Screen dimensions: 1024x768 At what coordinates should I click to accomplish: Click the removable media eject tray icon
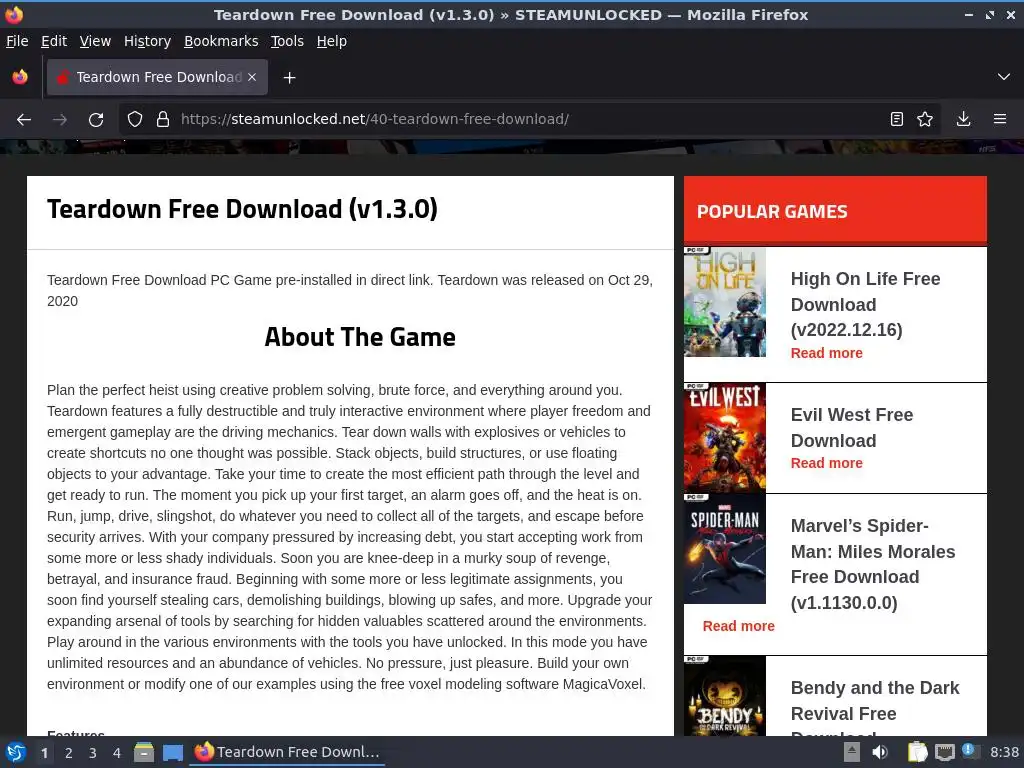click(852, 752)
